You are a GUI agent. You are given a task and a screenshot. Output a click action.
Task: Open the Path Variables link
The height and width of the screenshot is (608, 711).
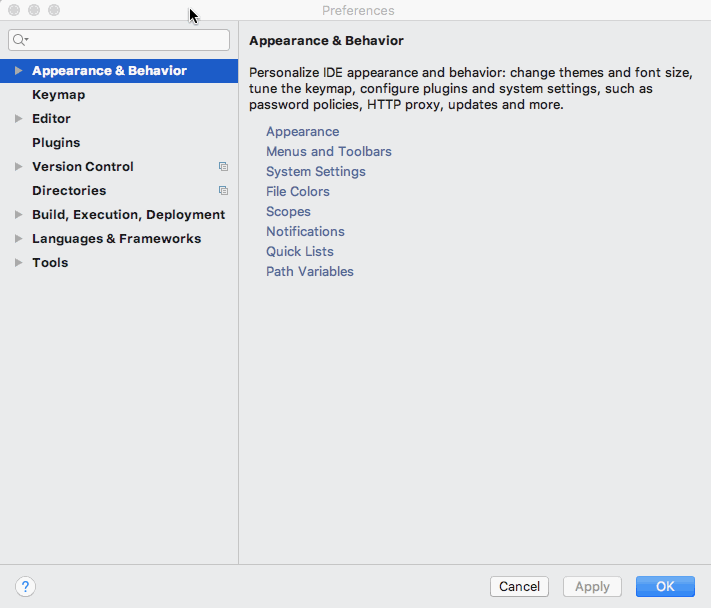coord(309,272)
